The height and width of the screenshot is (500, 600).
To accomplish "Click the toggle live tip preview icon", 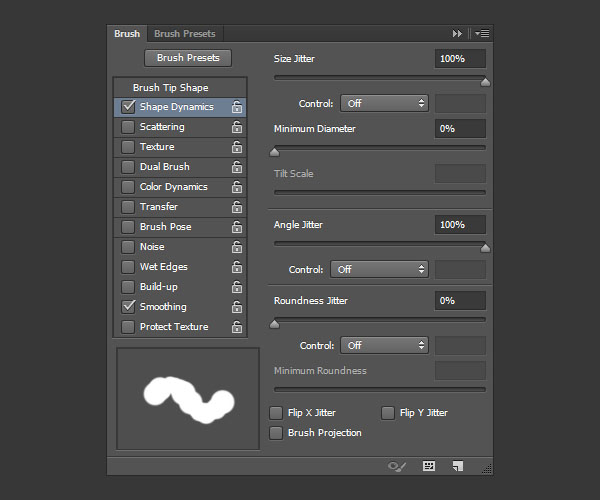I will (398, 466).
